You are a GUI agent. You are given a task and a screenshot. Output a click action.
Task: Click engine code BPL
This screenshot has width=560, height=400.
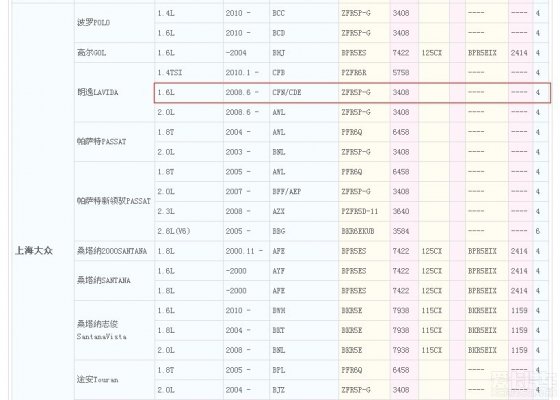coord(279,370)
